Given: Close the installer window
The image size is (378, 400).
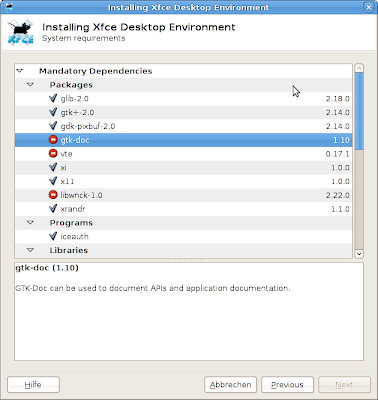Looking at the screenshot, I should click(369, 7).
